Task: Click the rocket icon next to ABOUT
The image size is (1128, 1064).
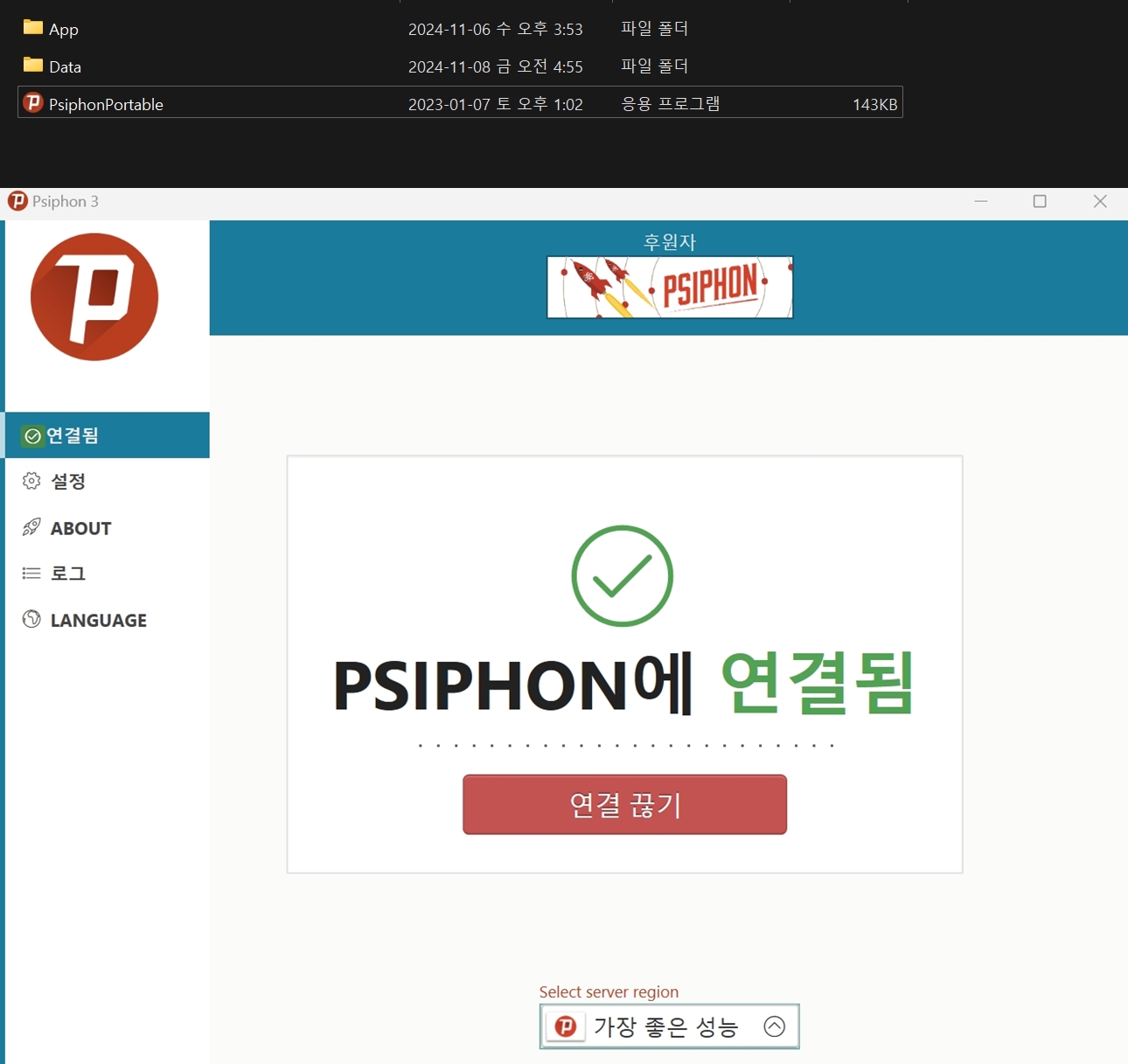Action: 31,527
